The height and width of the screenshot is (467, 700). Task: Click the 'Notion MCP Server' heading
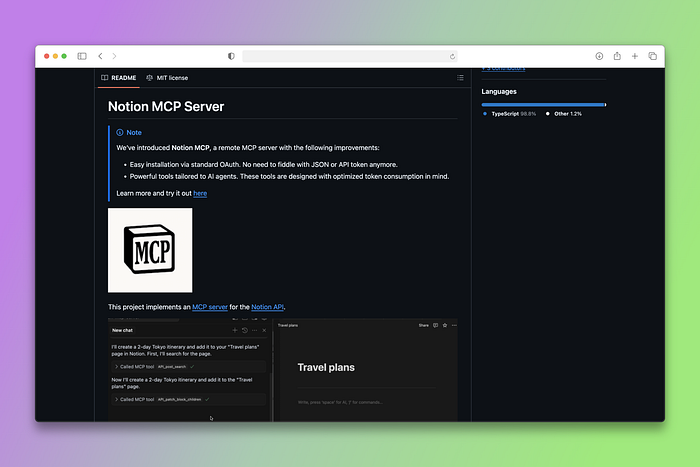(166, 106)
